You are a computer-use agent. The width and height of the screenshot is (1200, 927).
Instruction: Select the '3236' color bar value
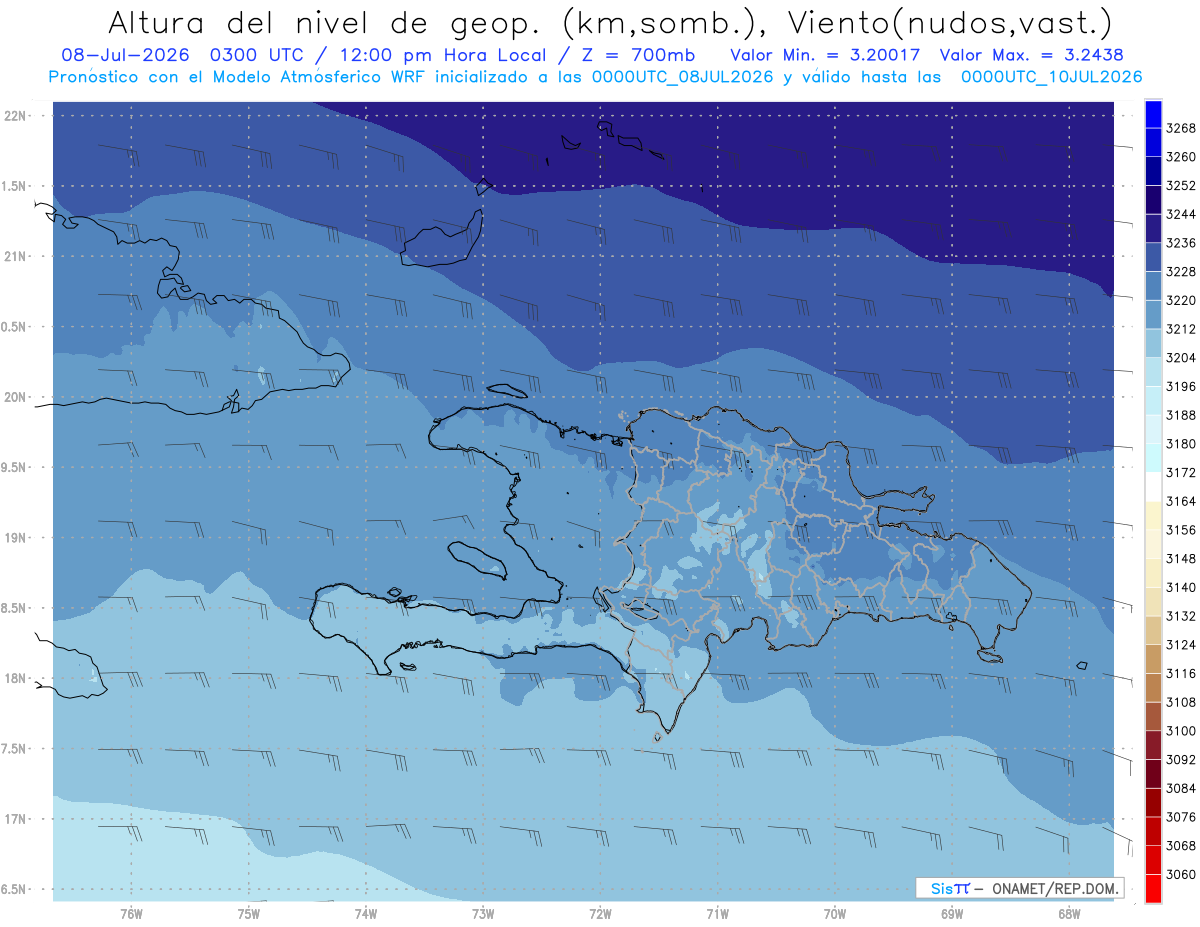click(x=1181, y=243)
